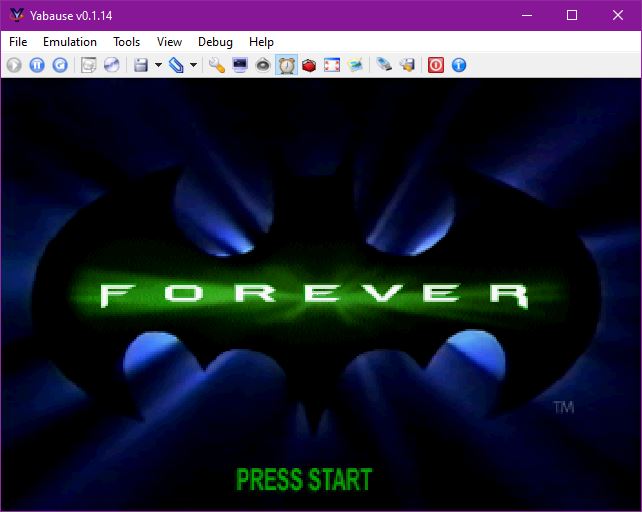The width and height of the screenshot is (642, 512).
Task: Take a screenshot with the picture icon
Action: [355, 65]
